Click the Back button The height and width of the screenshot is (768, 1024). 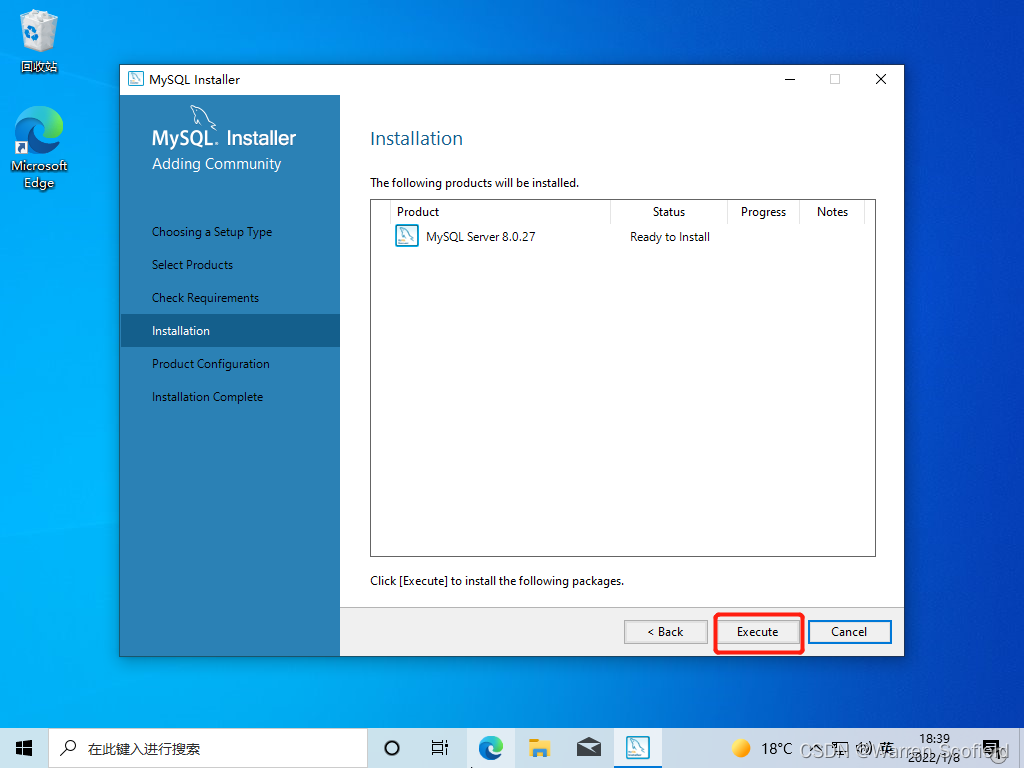pyautogui.click(x=665, y=632)
